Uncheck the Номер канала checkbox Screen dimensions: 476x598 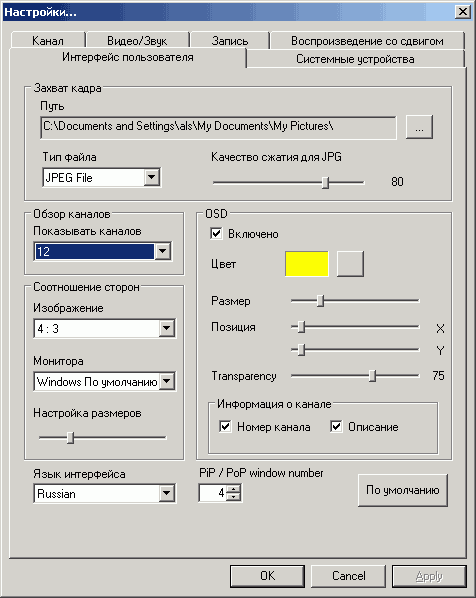click(225, 426)
